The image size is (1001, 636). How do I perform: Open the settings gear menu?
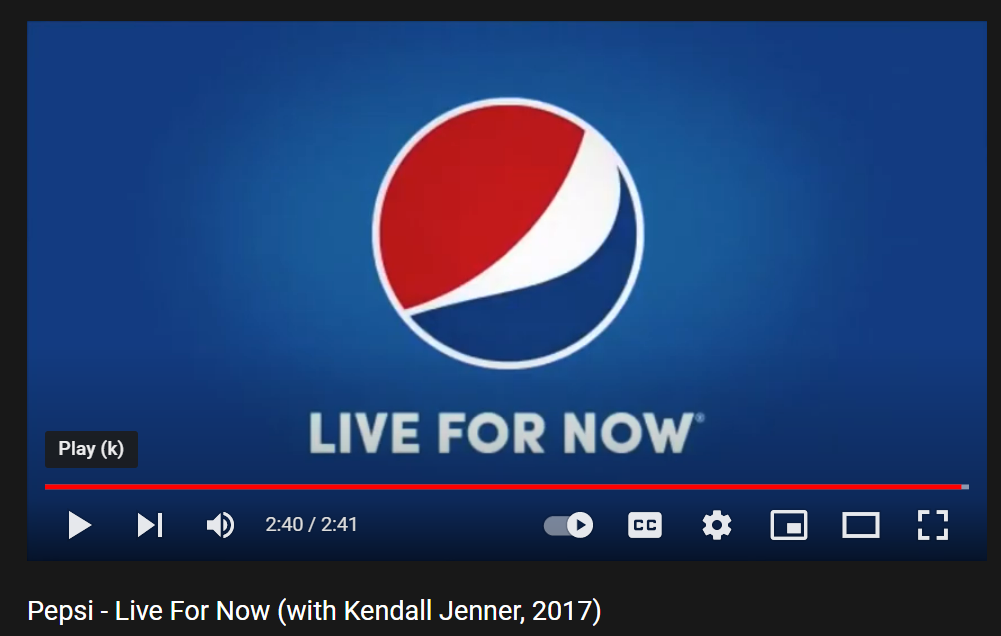tap(717, 525)
